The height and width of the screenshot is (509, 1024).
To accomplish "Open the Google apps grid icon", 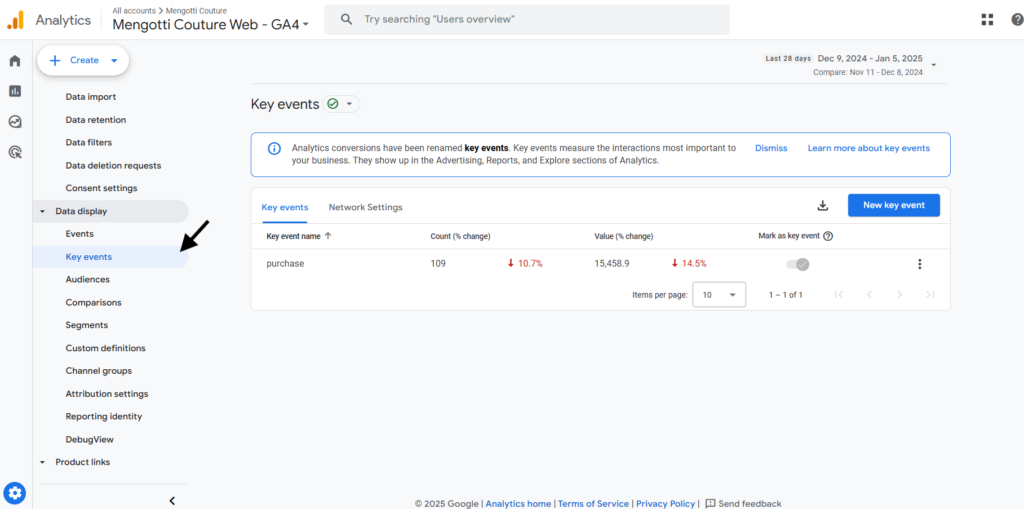I will coord(987,20).
